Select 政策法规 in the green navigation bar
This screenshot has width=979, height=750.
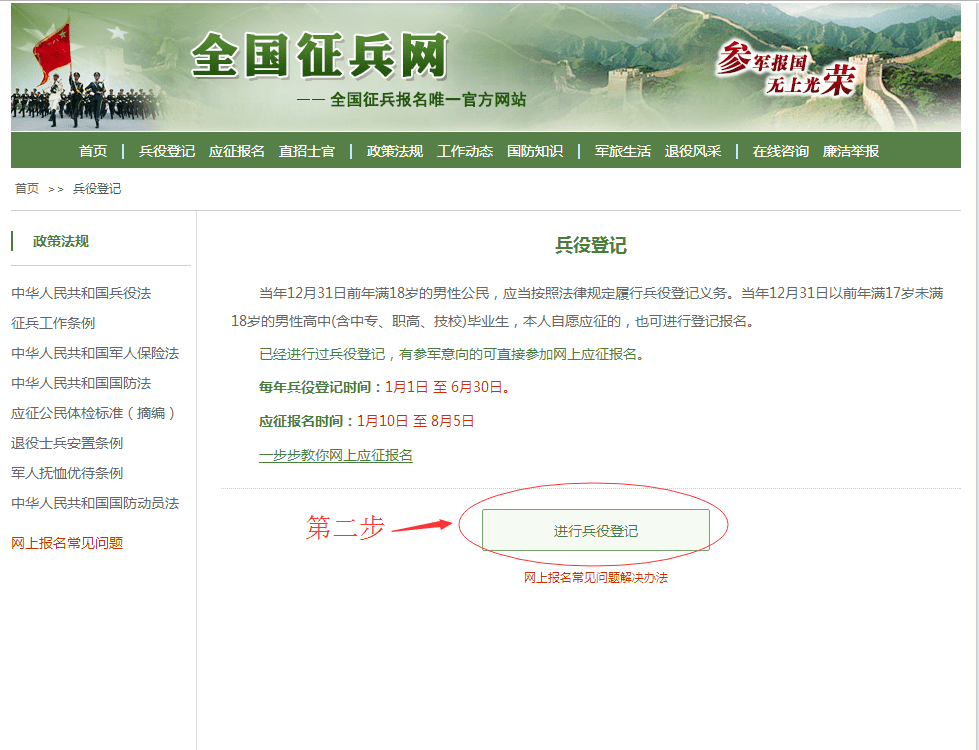click(x=395, y=151)
